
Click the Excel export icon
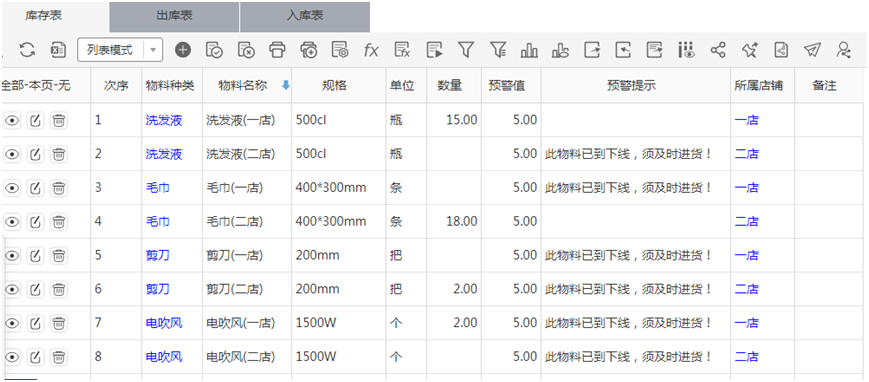[58, 50]
